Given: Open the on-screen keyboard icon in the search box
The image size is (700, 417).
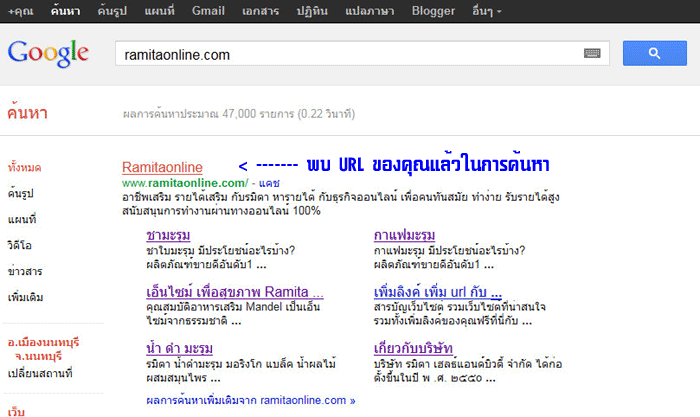Looking at the screenshot, I should point(592,54).
